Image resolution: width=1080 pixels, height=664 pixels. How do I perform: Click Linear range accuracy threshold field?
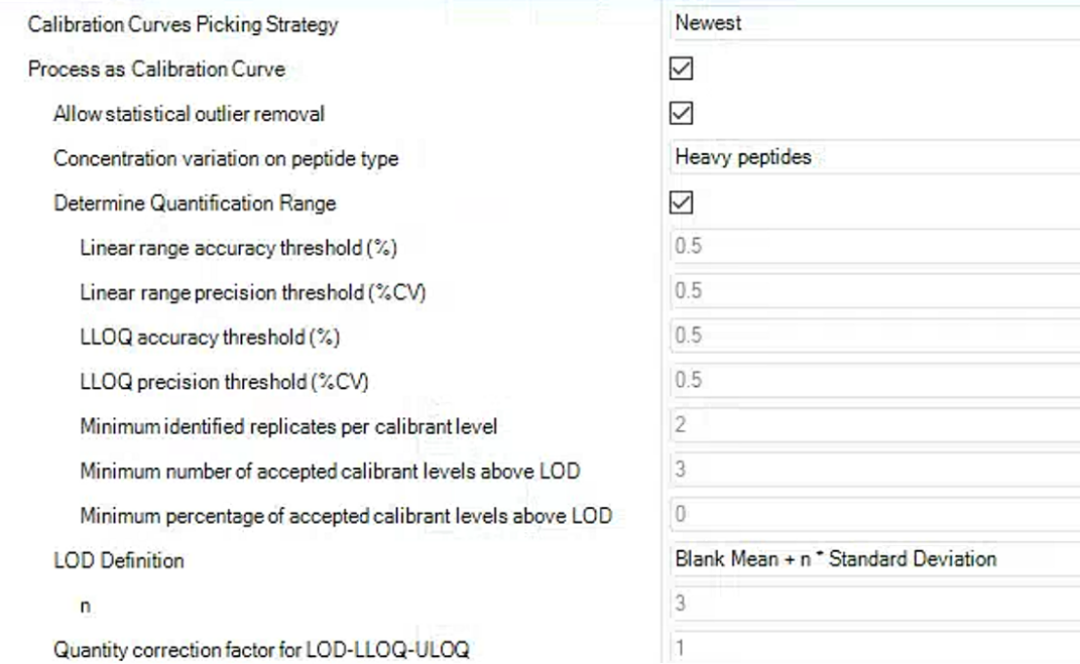click(x=875, y=247)
